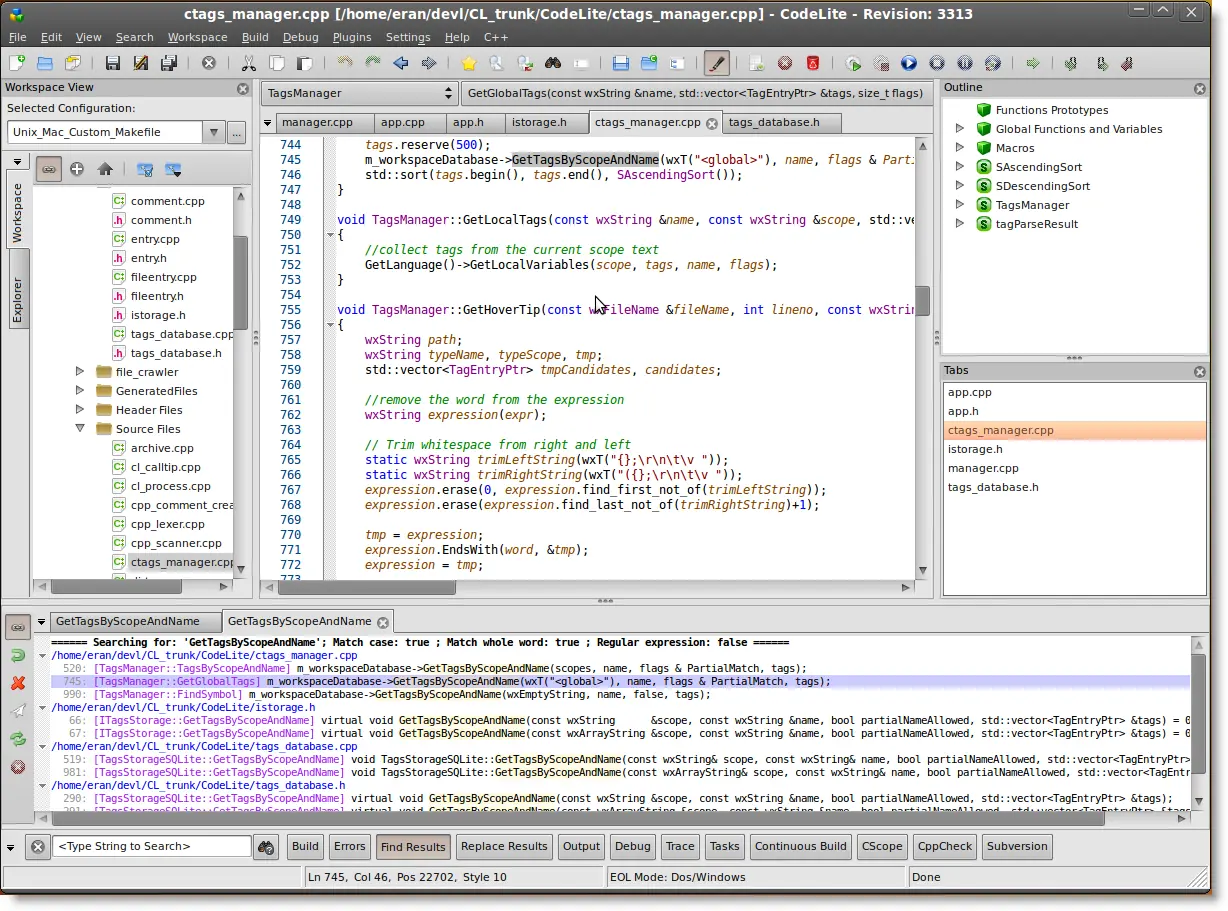Close the Outline panel
Screen dimensions: 1228x911
(1200, 88)
